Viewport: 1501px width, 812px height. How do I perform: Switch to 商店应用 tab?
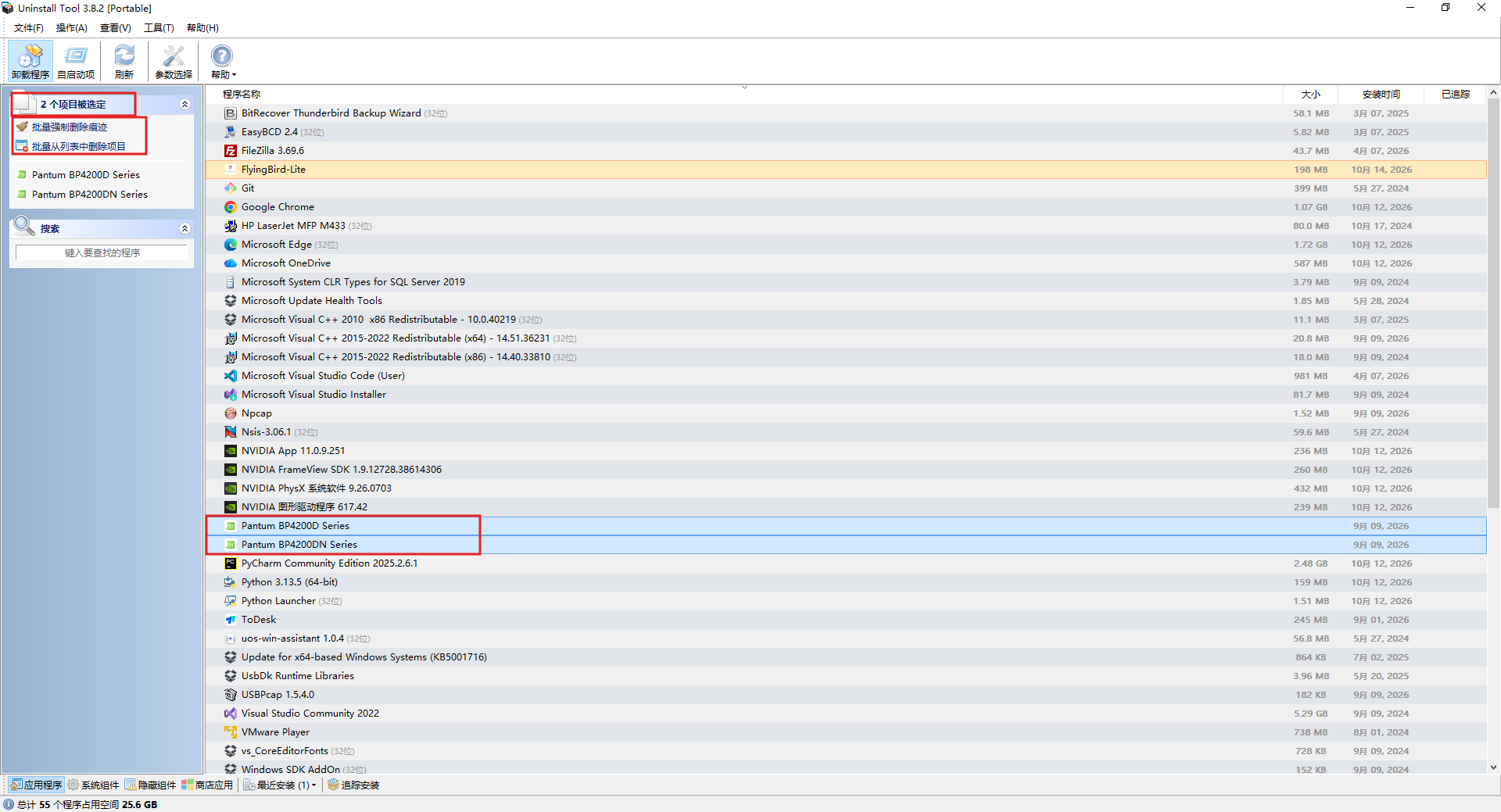(x=207, y=785)
